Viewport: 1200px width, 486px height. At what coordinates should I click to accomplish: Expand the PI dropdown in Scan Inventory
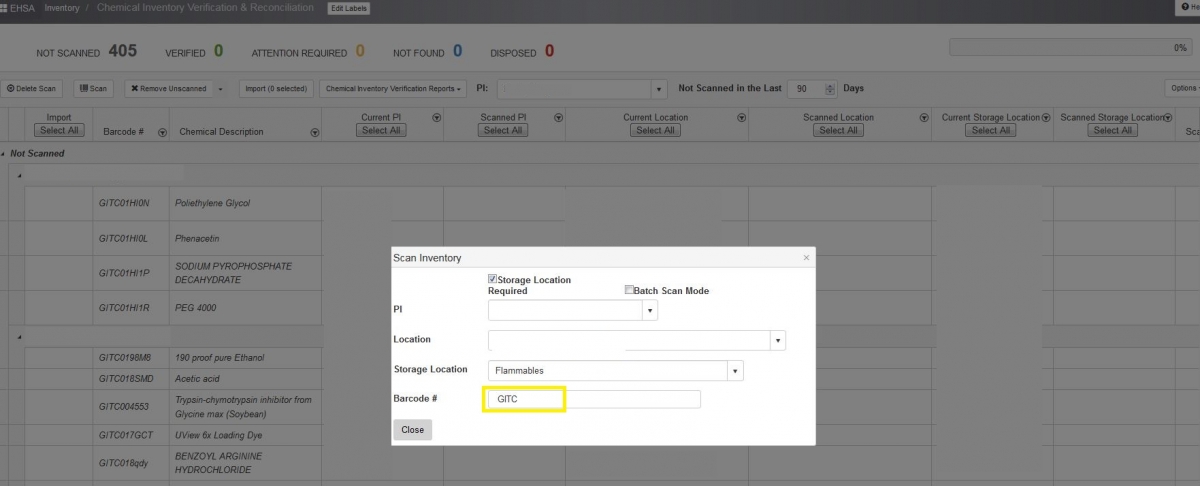pos(650,311)
